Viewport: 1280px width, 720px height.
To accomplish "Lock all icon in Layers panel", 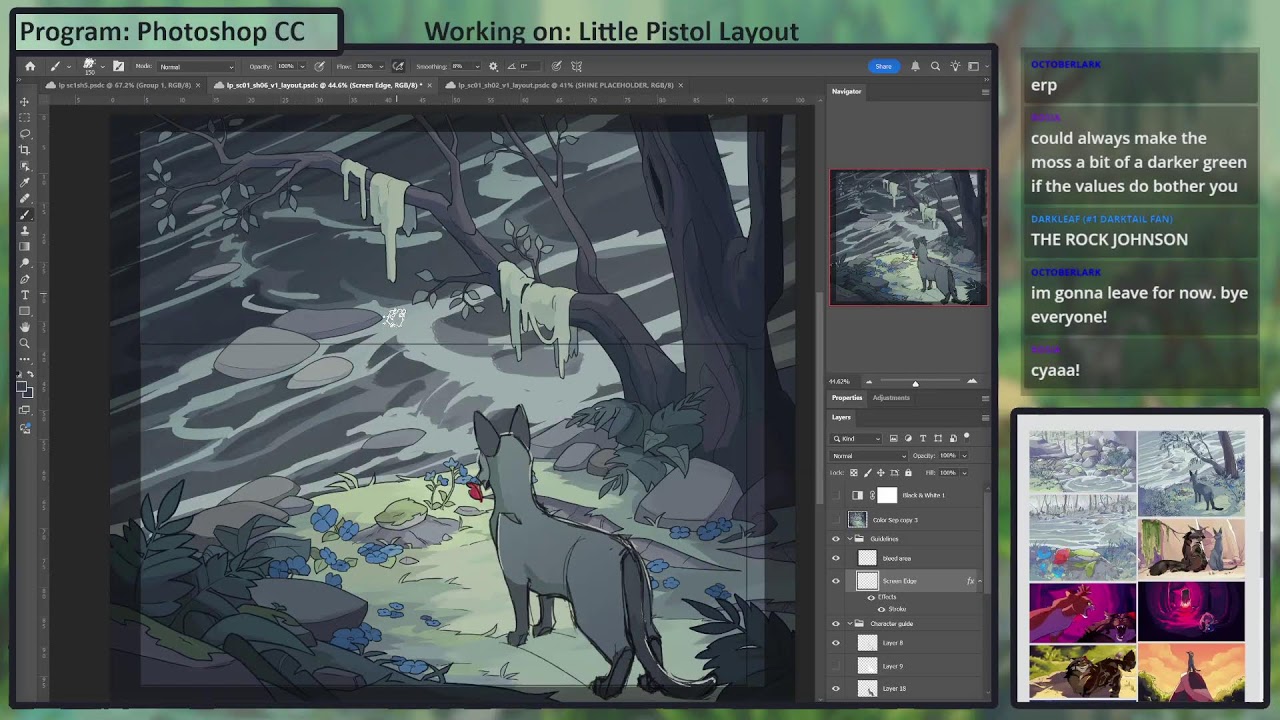I will (908, 472).
